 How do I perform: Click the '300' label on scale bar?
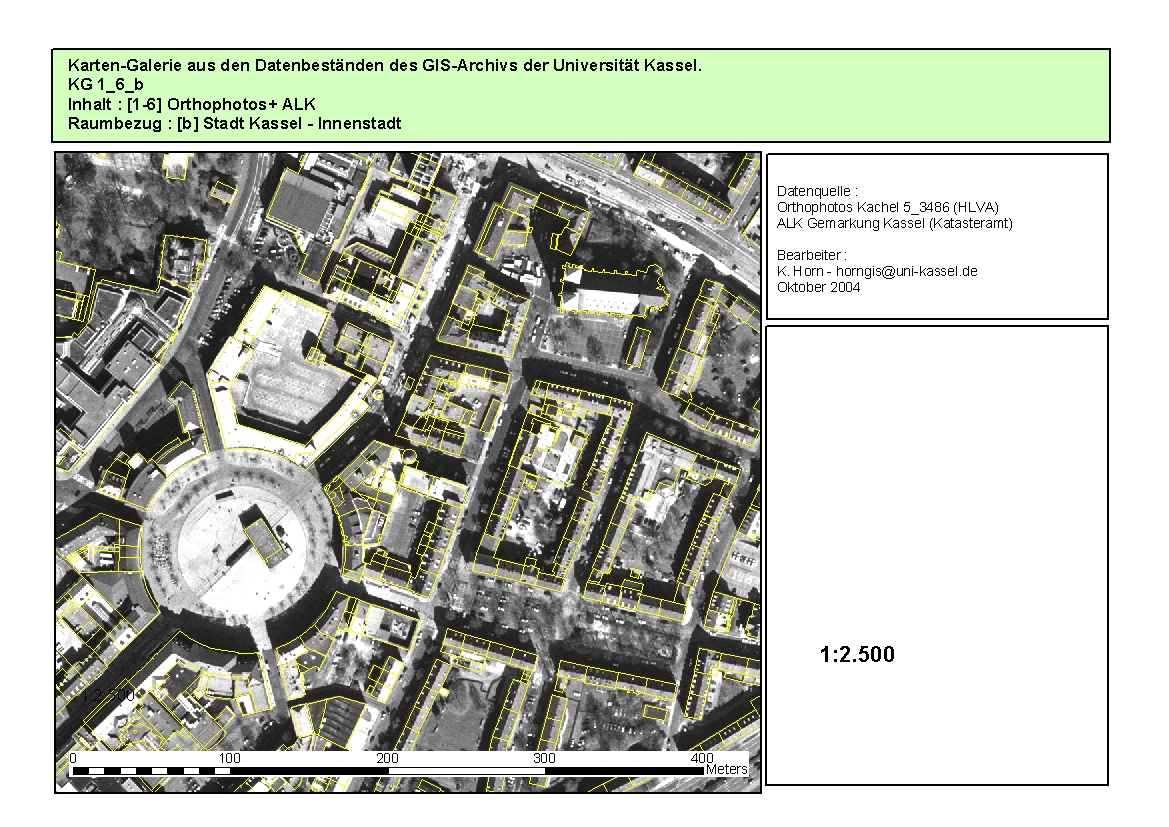click(x=544, y=758)
